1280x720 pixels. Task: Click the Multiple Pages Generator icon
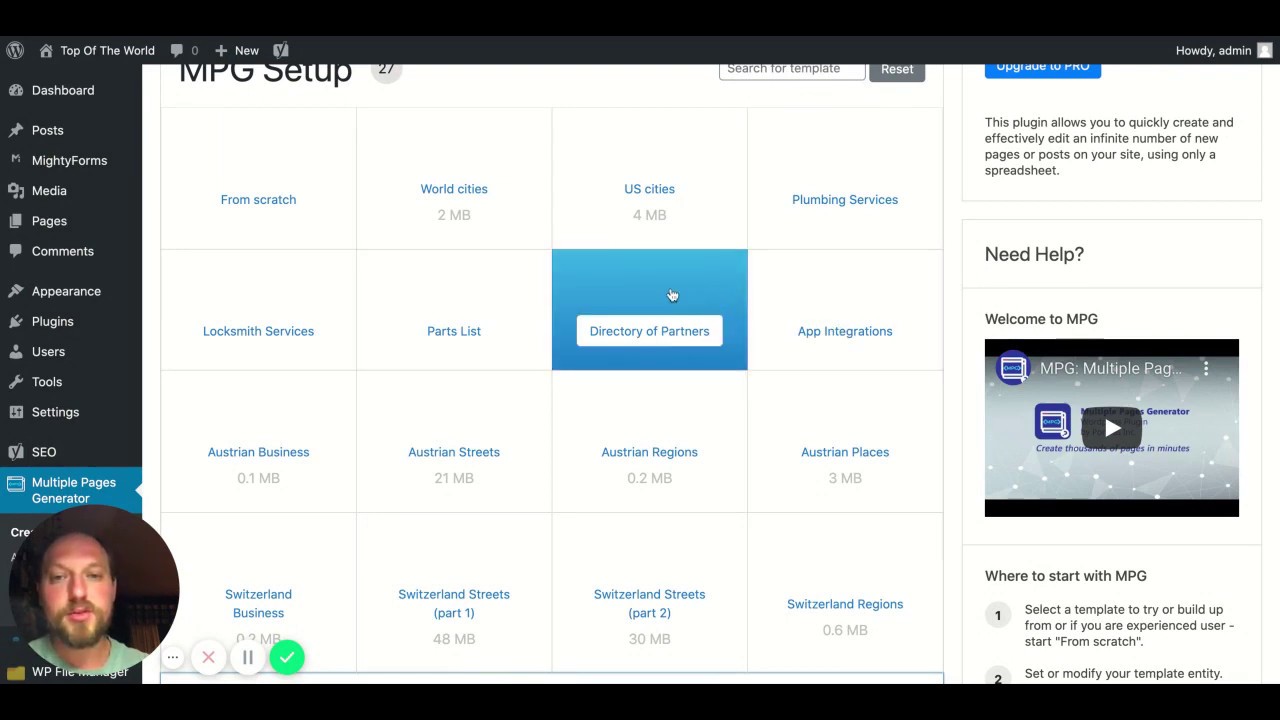coord(16,483)
